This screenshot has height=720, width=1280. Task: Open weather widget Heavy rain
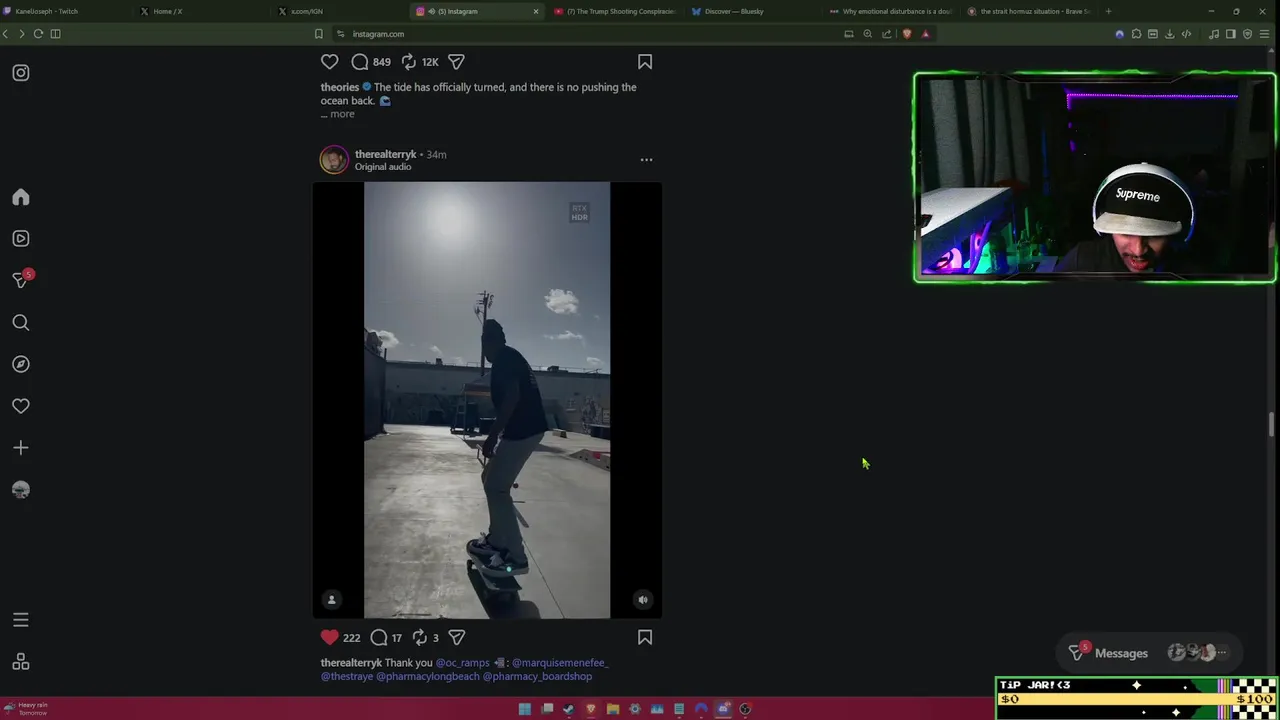tap(26, 709)
